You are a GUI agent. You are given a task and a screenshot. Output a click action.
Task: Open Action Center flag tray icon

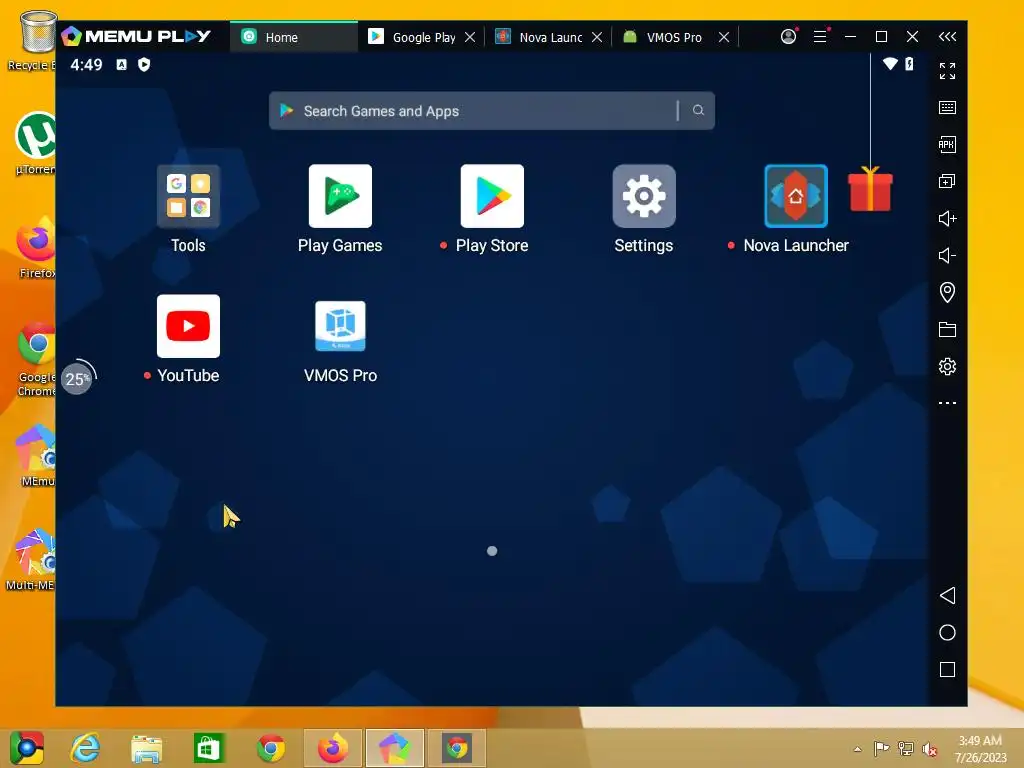(882, 748)
